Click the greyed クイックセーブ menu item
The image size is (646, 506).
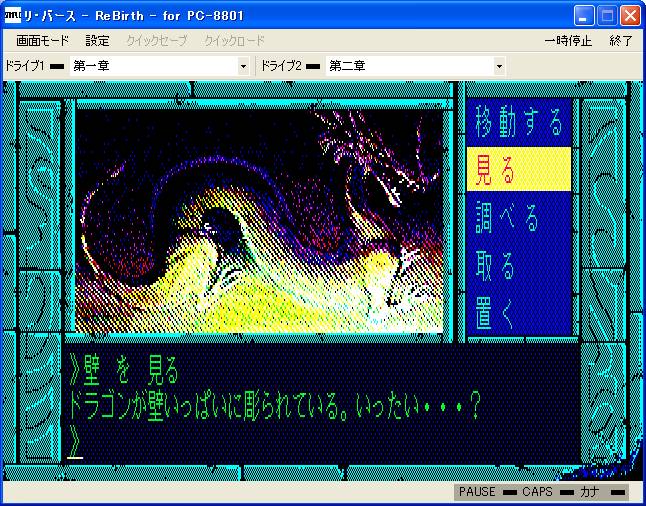[157, 41]
